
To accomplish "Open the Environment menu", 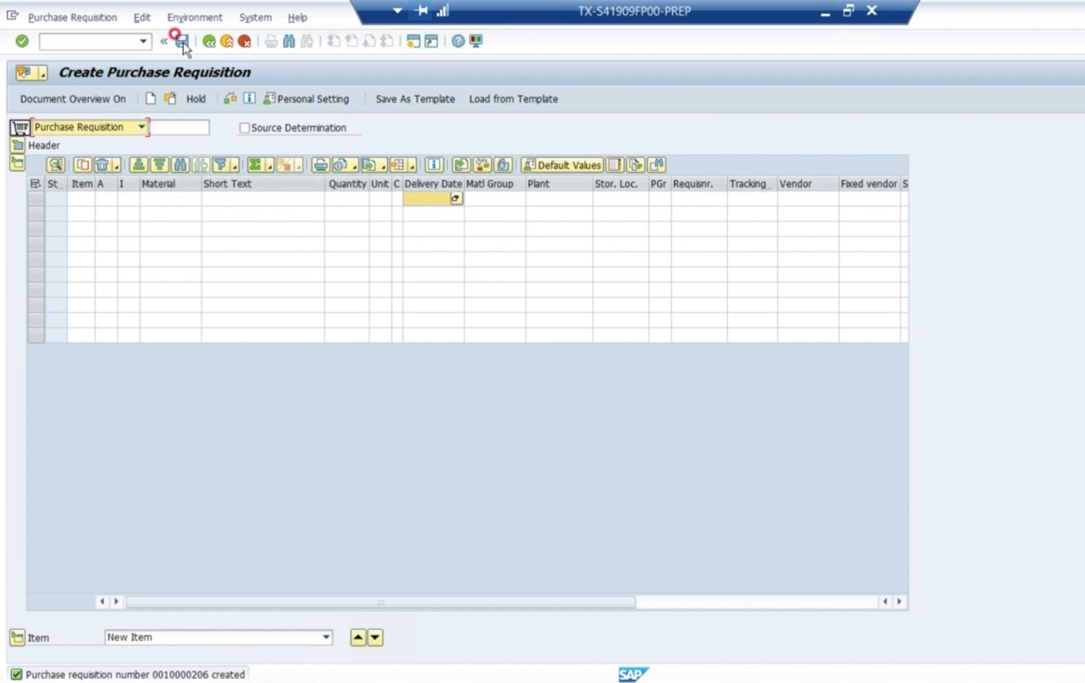I will click(x=194, y=17).
